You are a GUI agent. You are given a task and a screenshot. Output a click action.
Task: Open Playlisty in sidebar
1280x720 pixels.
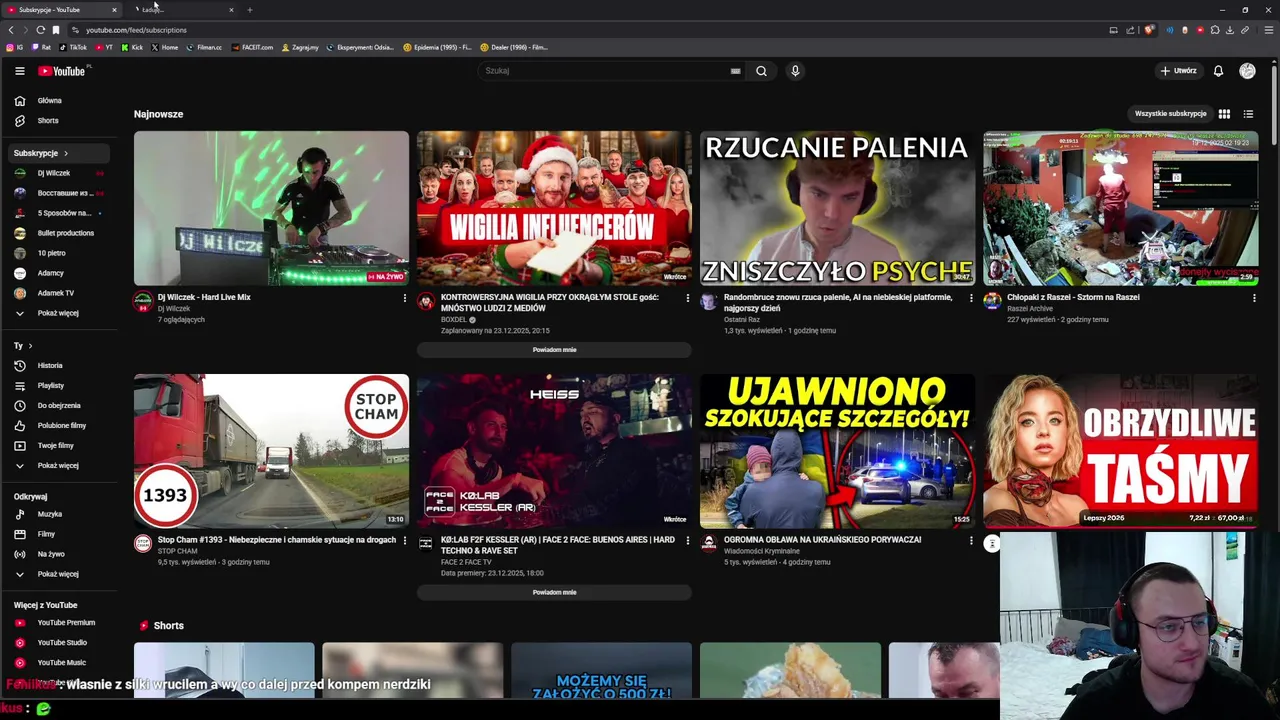(x=58, y=386)
